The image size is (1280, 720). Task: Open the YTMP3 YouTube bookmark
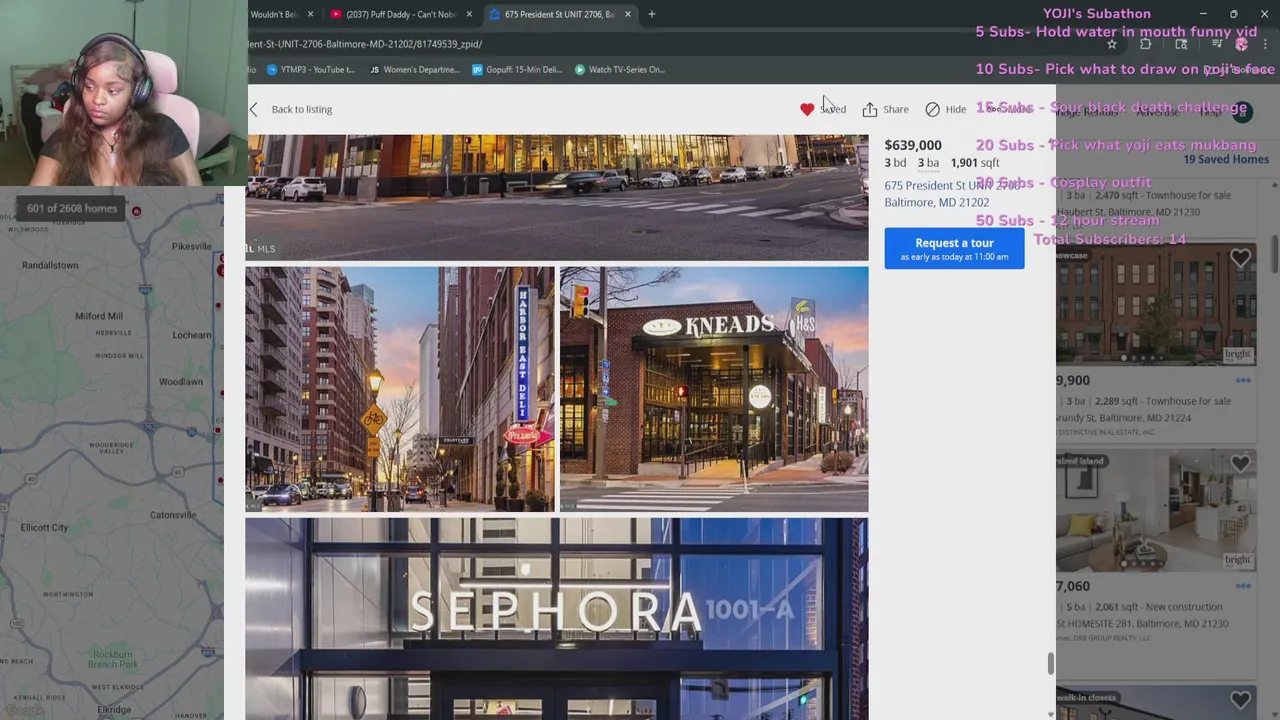(x=311, y=69)
